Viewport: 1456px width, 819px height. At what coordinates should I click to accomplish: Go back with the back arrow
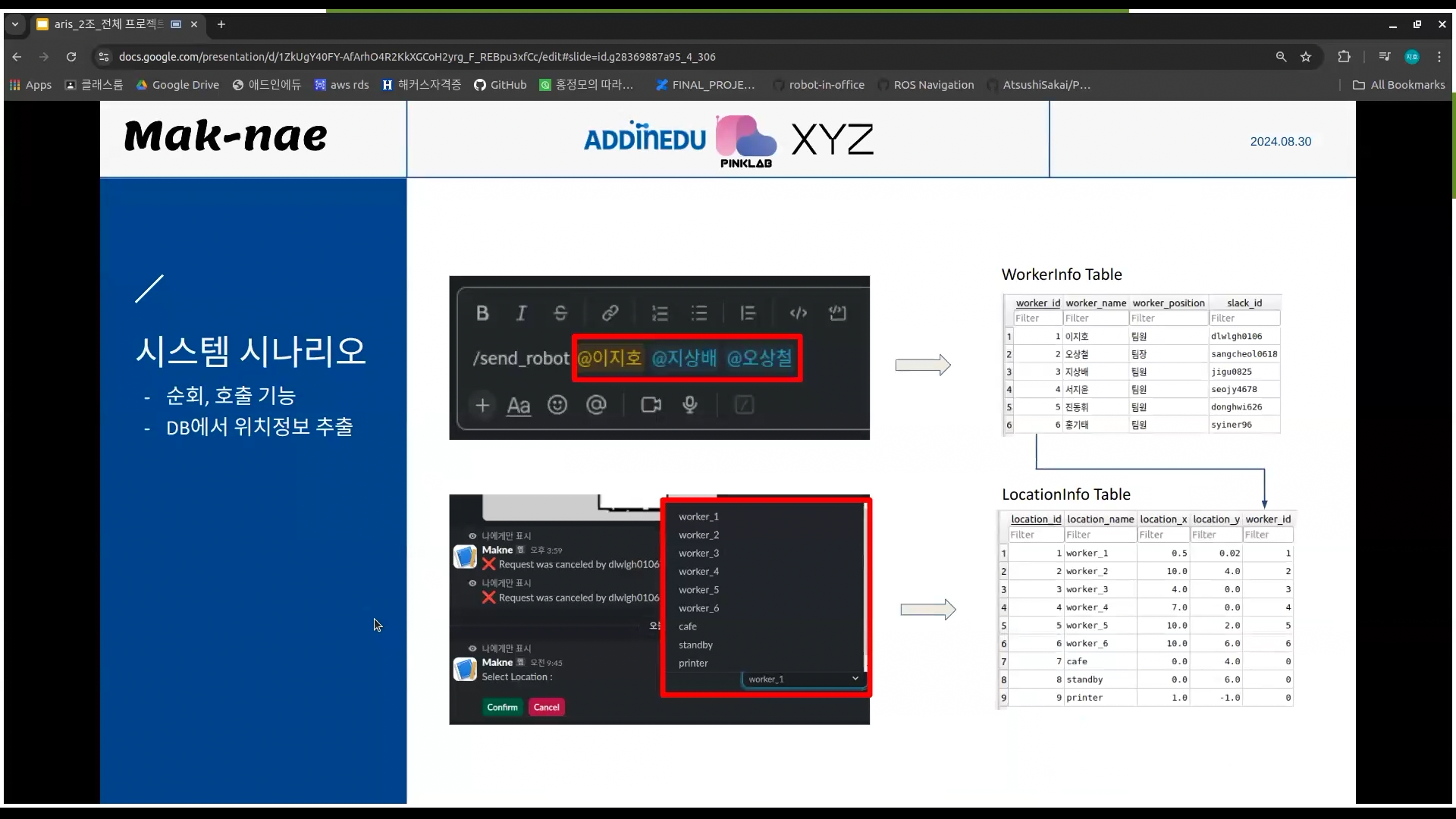click(x=17, y=57)
